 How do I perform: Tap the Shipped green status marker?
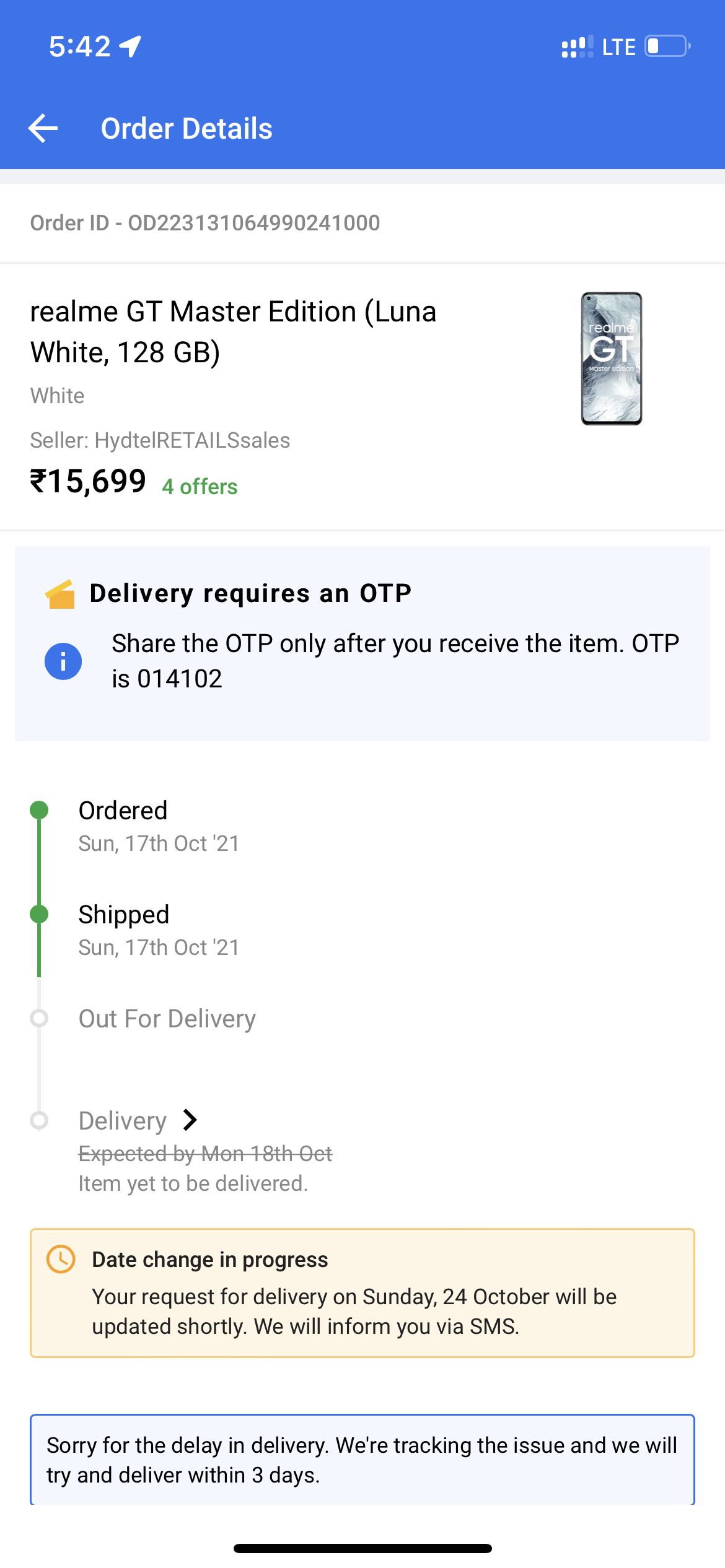coord(39,914)
